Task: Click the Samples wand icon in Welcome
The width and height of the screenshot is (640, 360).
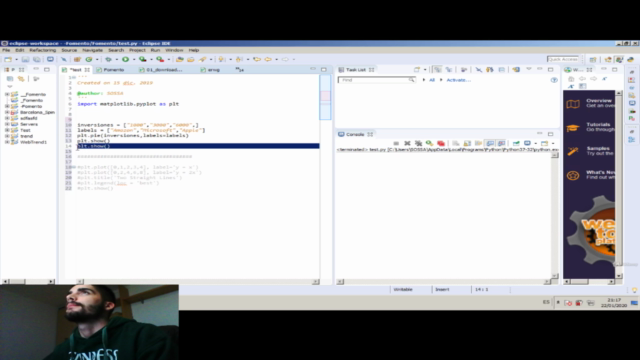Action: pyautogui.click(x=573, y=151)
